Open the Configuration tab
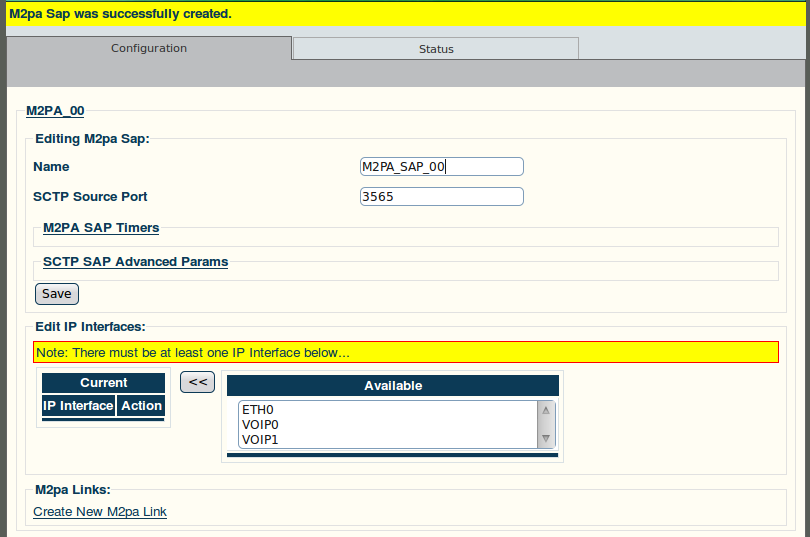810x537 pixels. click(x=149, y=48)
